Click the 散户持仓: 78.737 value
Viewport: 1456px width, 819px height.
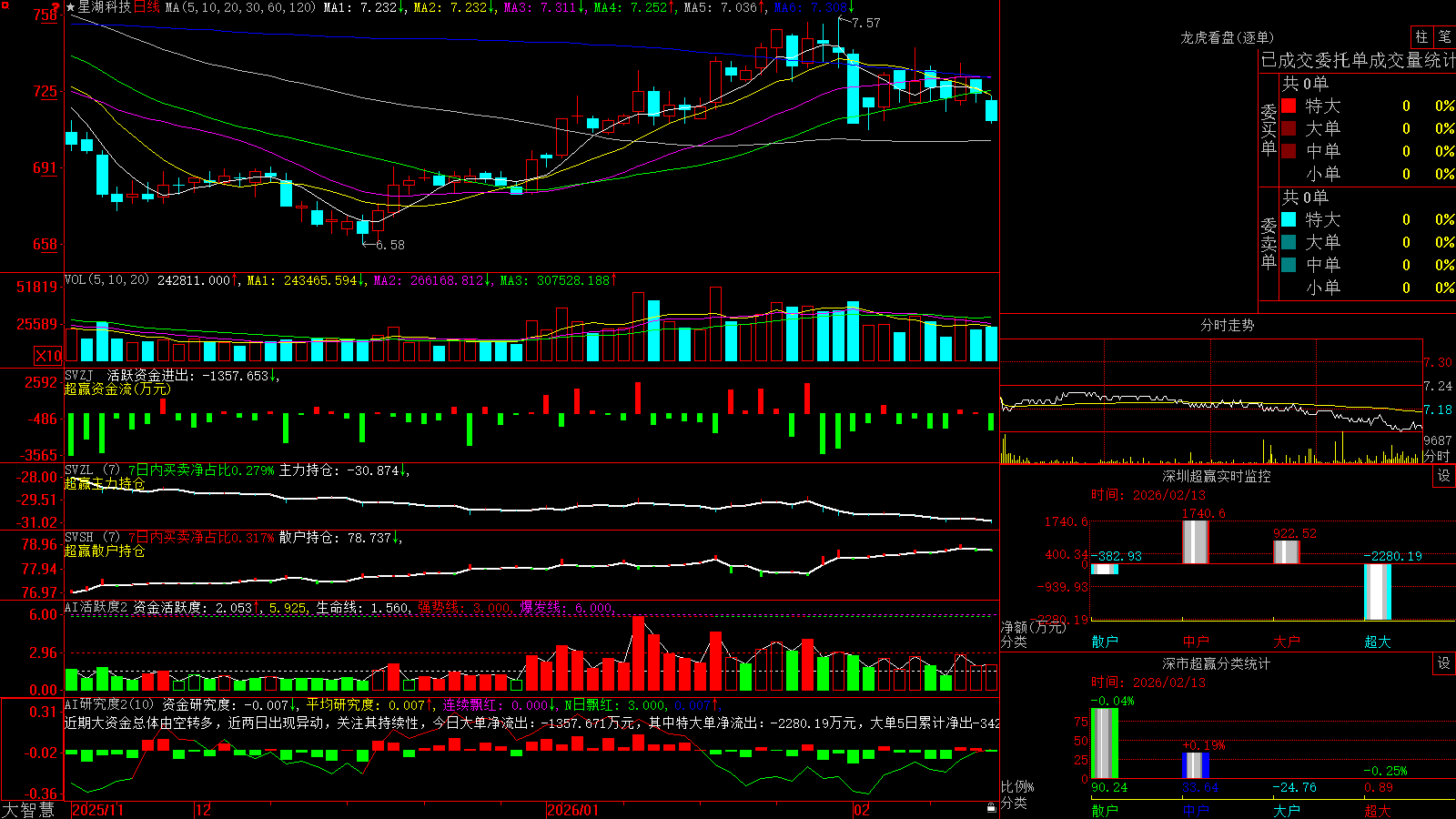(336, 538)
